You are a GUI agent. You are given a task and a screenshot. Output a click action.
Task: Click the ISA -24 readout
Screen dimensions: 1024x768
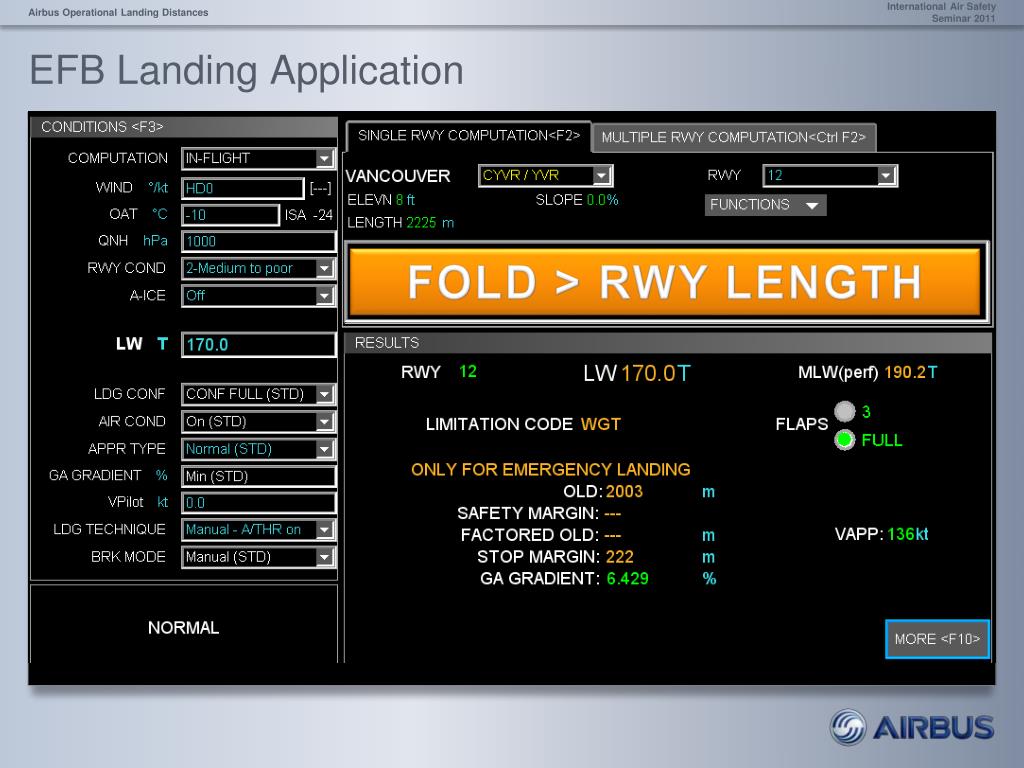pyautogui.click(x=309, y=216)
